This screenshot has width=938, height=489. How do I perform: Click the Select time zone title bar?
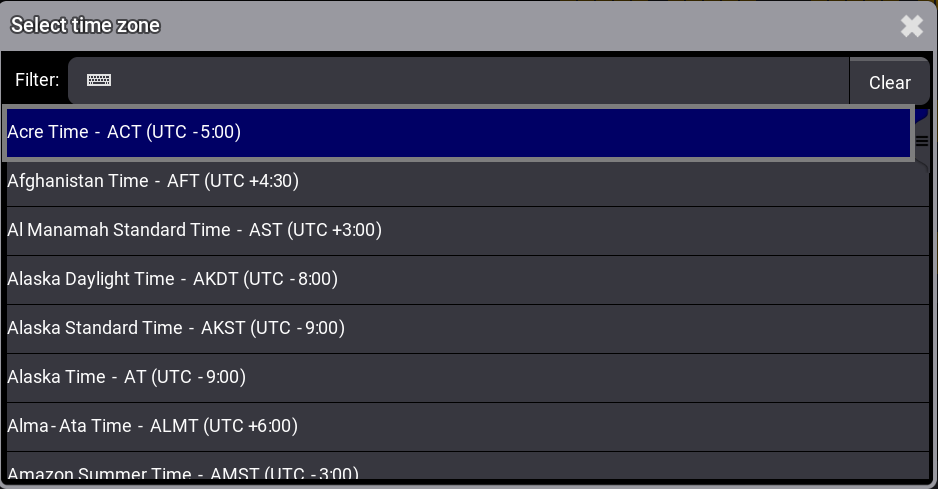(449, 26)
